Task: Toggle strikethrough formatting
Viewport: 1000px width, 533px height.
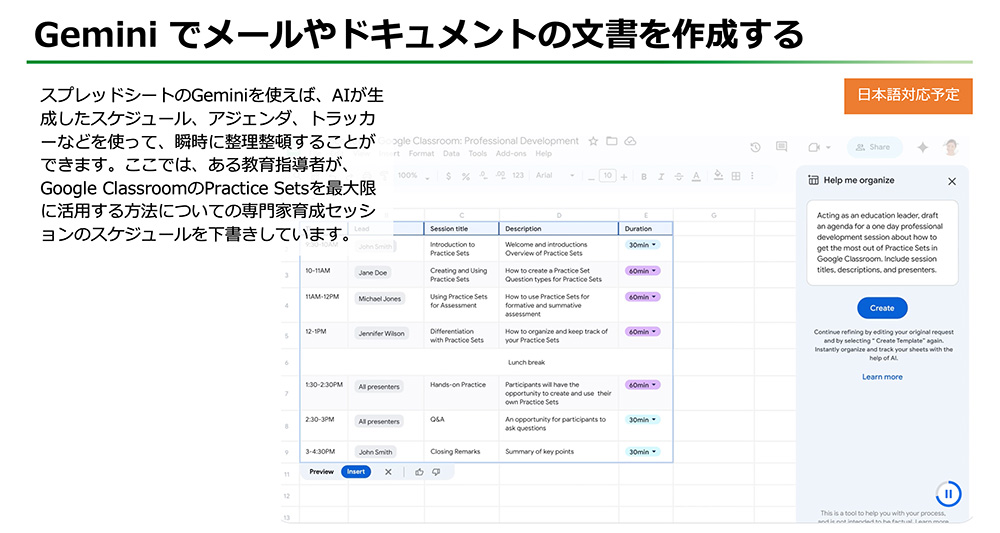Action: pos(679,177)
